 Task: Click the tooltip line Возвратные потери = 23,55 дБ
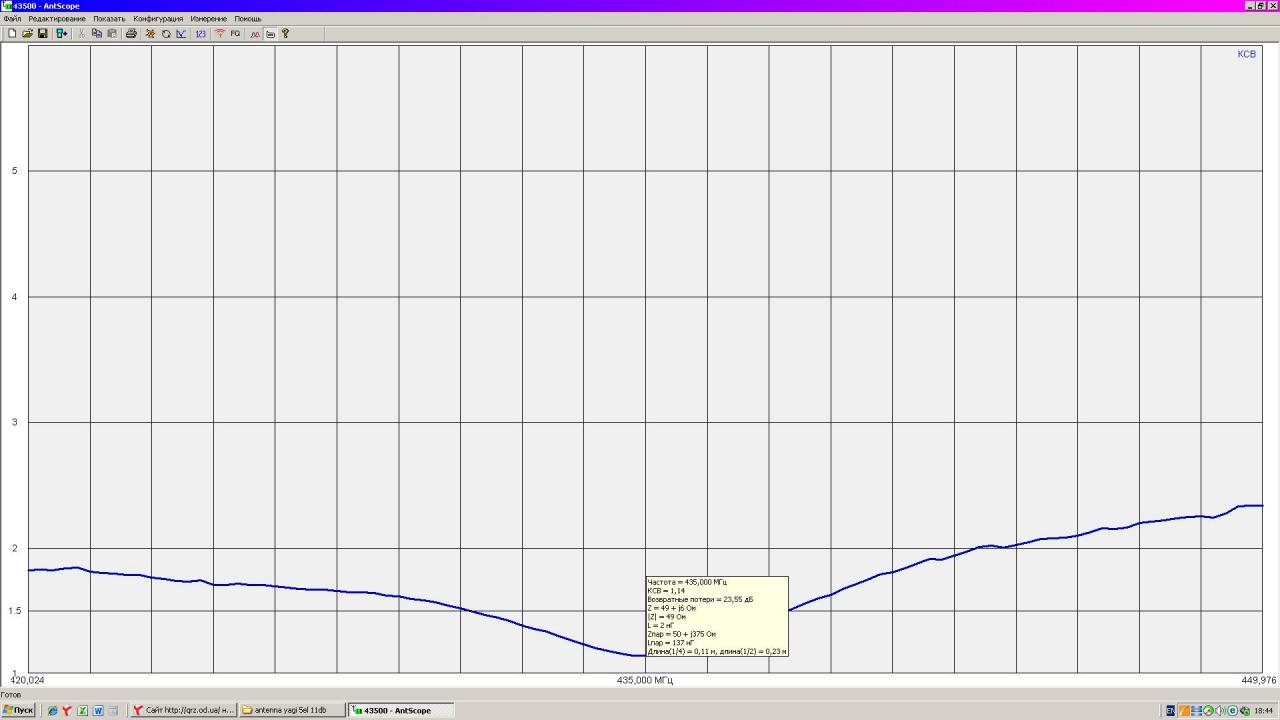pyautogui.click(x=700, y=599)
